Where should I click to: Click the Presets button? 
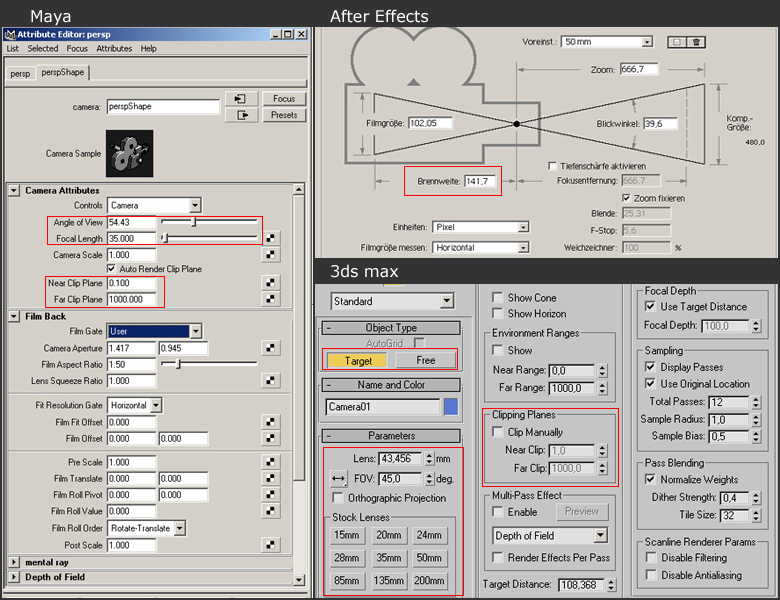tap(284, 115)
